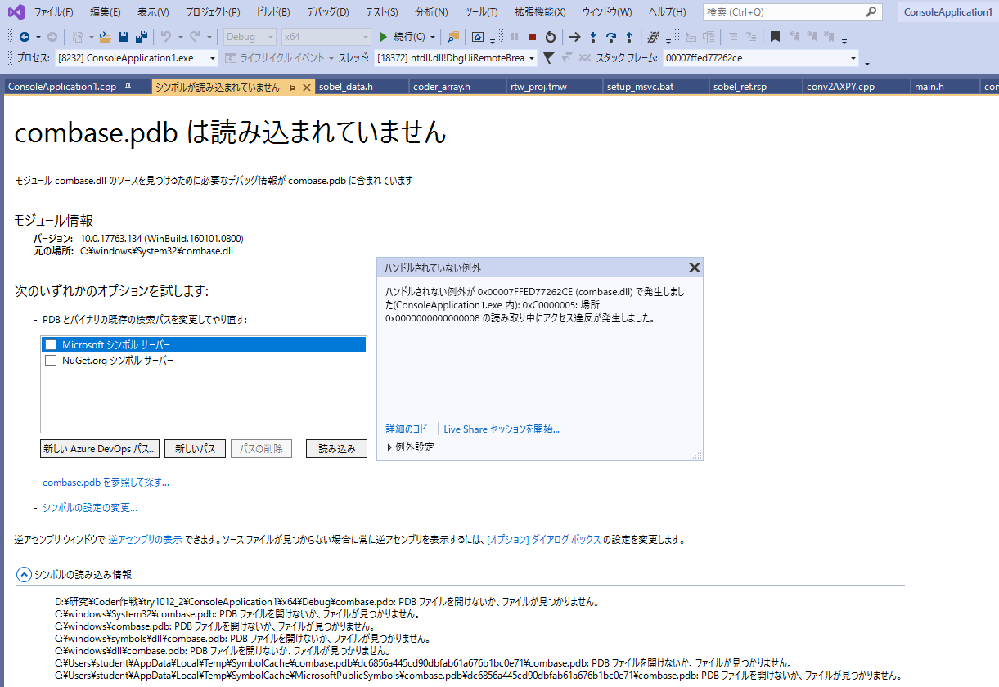Open the navigate backward history dropdown
Image resolution: width=999 pixels, height=687 pixels.
[x=38, y=37]
